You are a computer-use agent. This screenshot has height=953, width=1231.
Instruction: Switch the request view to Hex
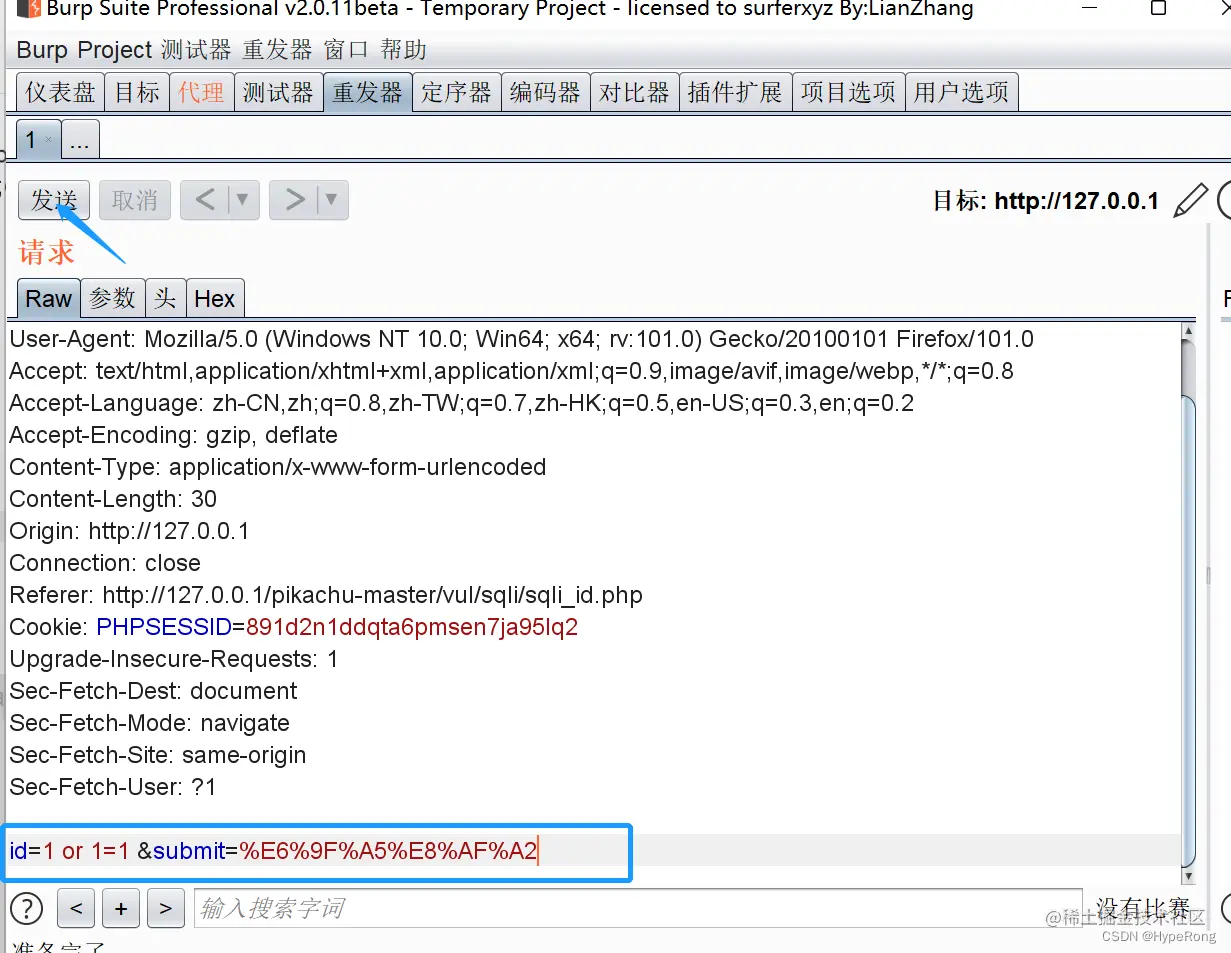214,297
